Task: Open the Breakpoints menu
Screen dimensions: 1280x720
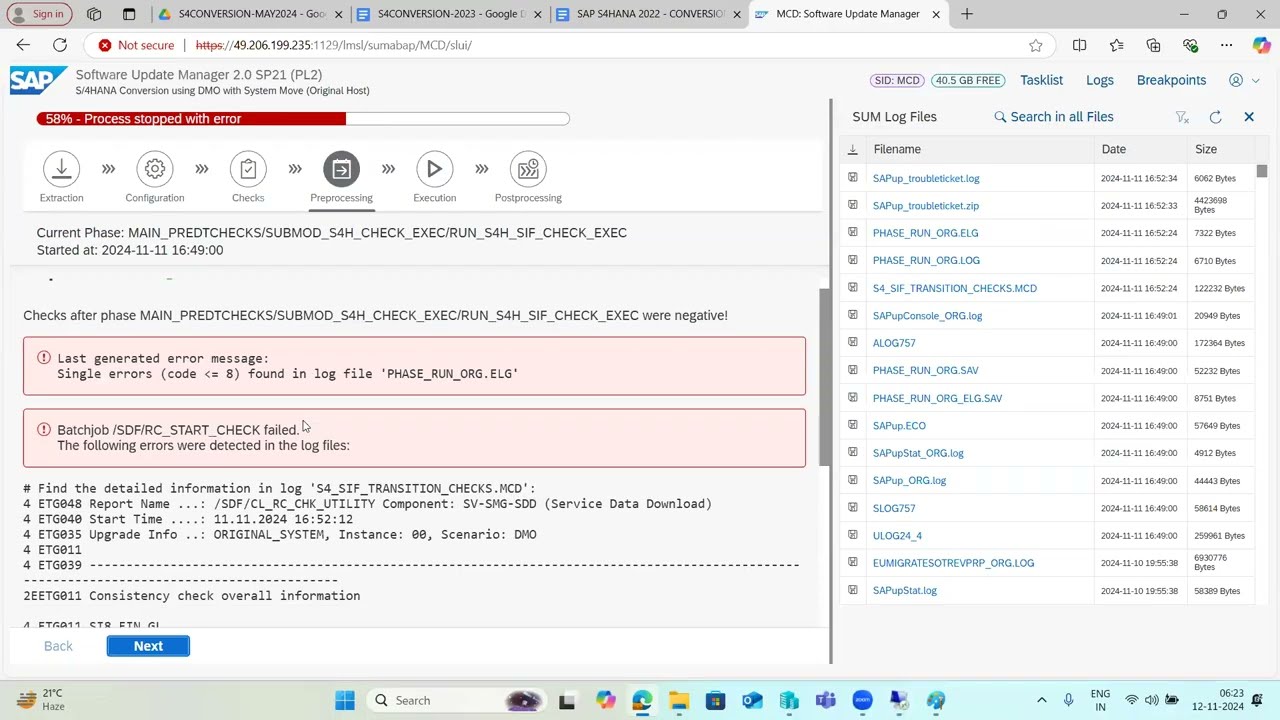Action: (1171, 80)
